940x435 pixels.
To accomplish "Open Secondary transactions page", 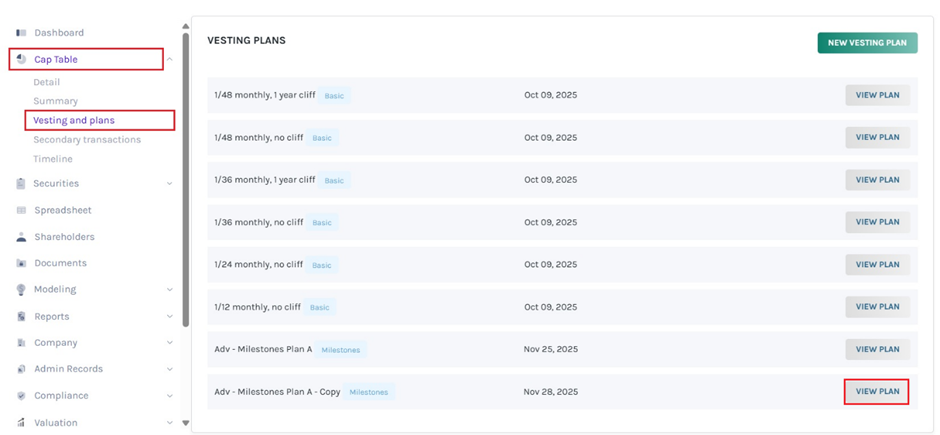I will (87, 140).
